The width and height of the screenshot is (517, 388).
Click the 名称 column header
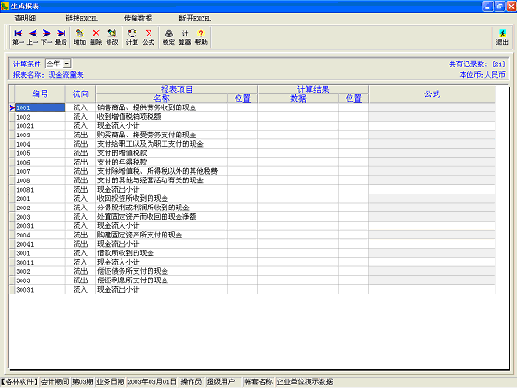[161, 98]
